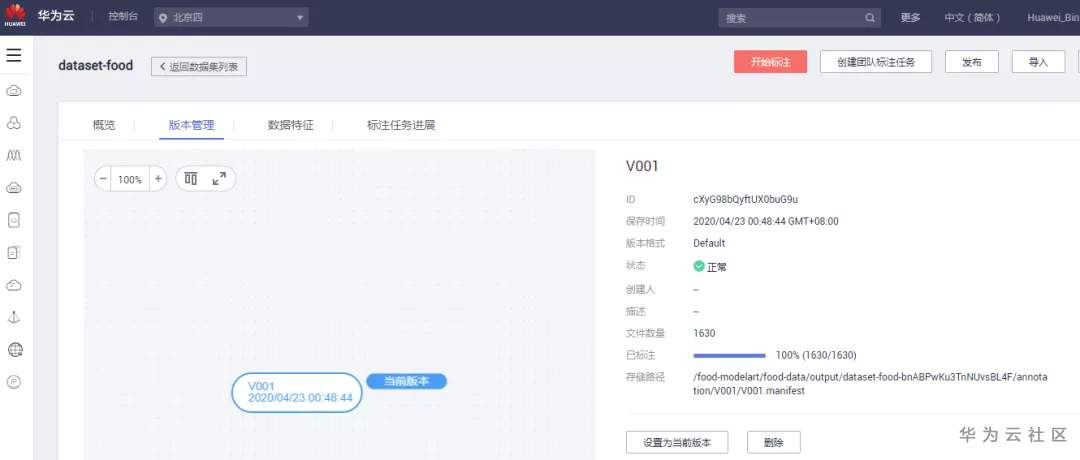This screenshot has height=460, width=1080.
Task: Click 设置为当前版本 button
Action: [677, 442]
